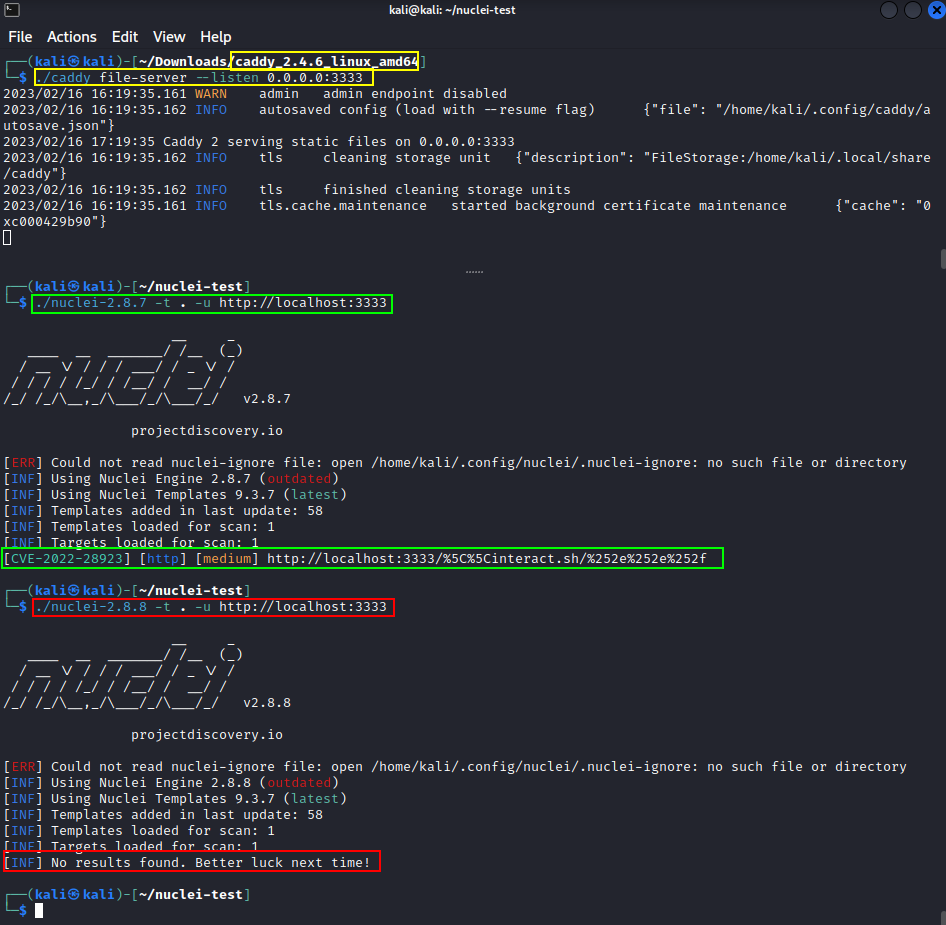The height and width of the screenshot is (925, 946).
Task: Click the maximize button in the title bar
Action: click(913, 10)
